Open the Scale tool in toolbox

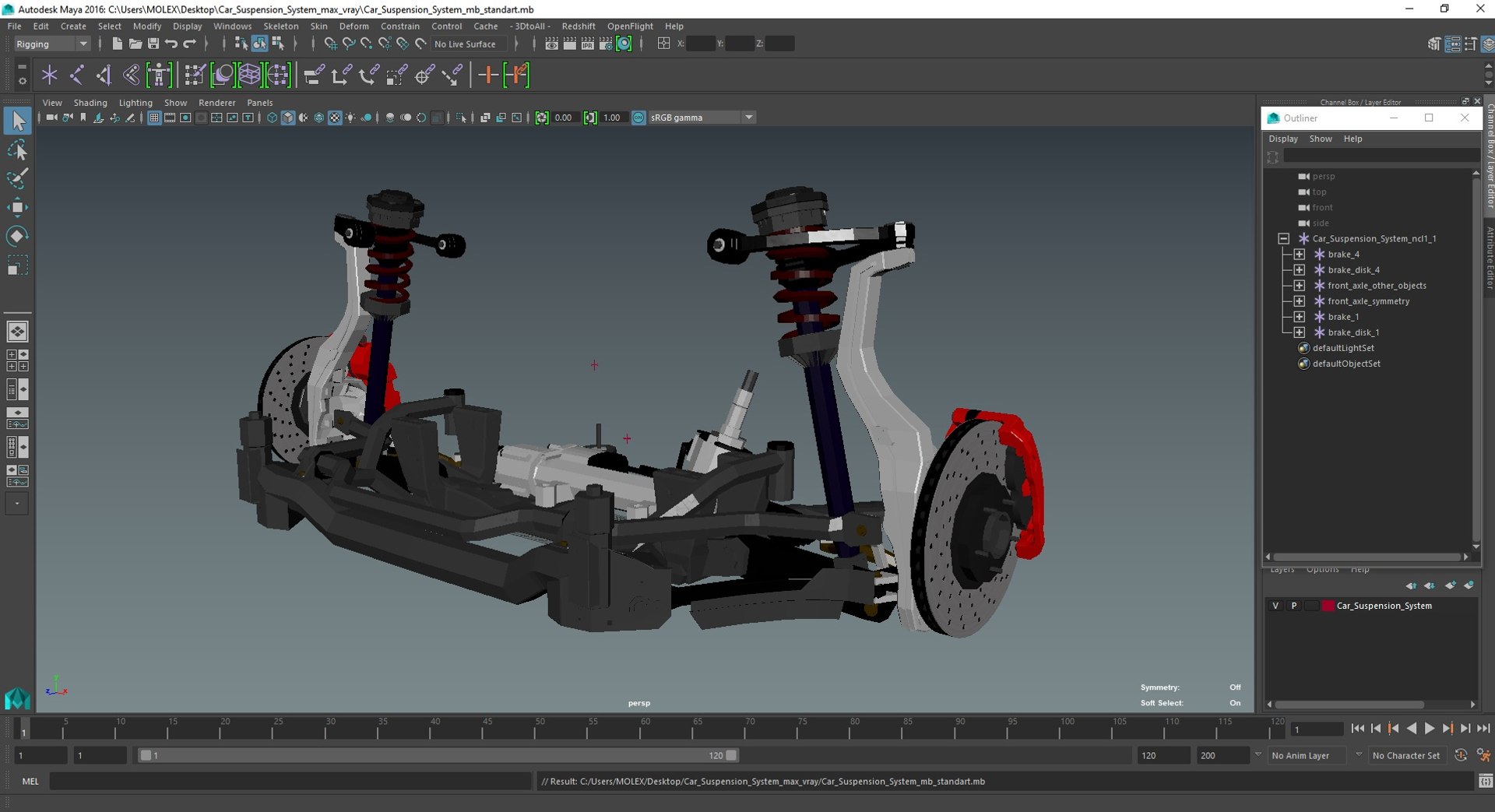point(17,265)
